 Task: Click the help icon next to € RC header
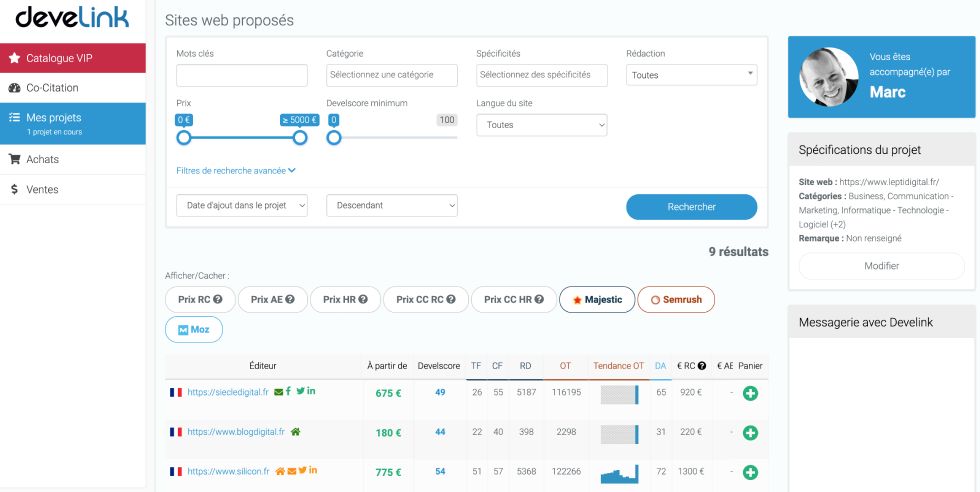[702, 366]
